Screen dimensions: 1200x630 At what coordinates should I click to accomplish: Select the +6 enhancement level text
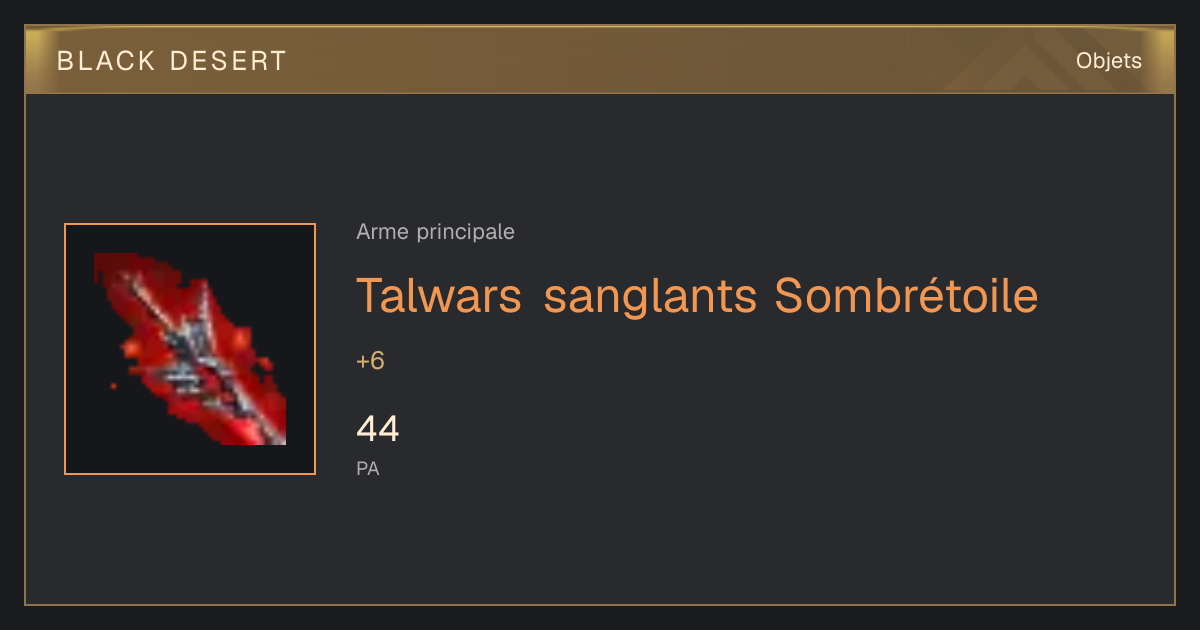370,361
